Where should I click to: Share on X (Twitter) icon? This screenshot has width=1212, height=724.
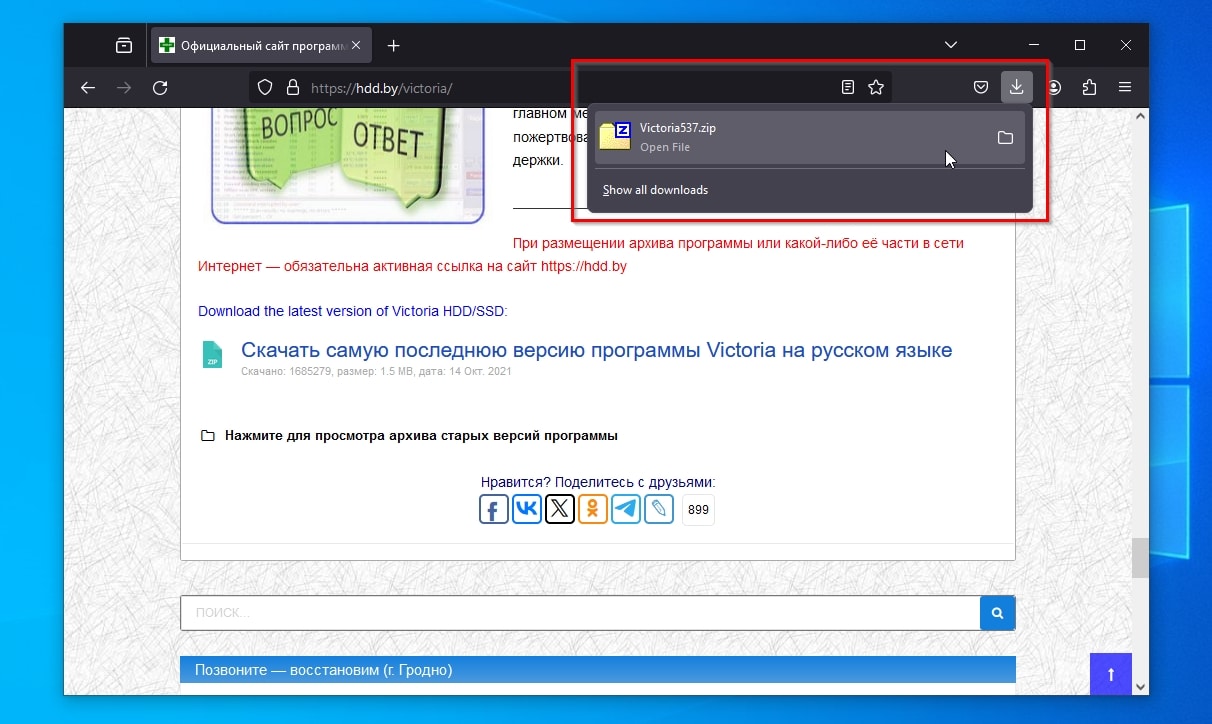[560, 509]
